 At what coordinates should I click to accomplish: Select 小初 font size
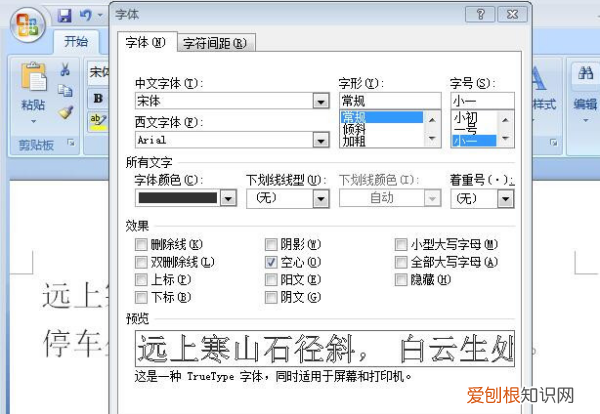point(474,117)
